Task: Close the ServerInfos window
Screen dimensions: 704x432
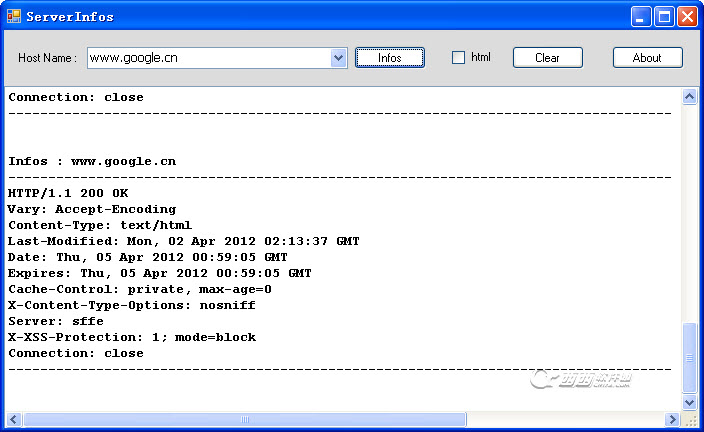Action: tap(687, 17)
